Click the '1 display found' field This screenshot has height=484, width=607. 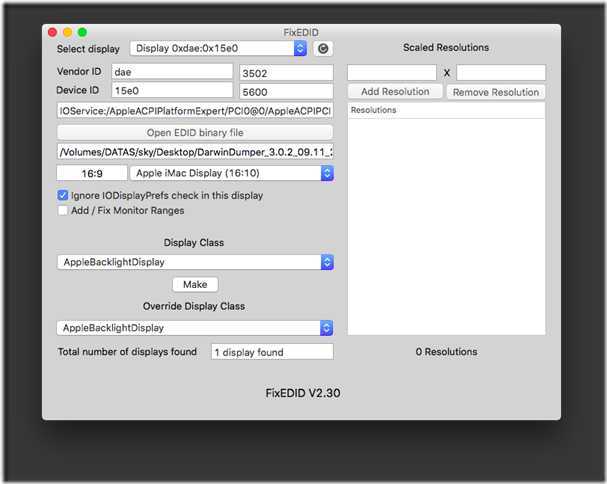click(x=272, y=352)
